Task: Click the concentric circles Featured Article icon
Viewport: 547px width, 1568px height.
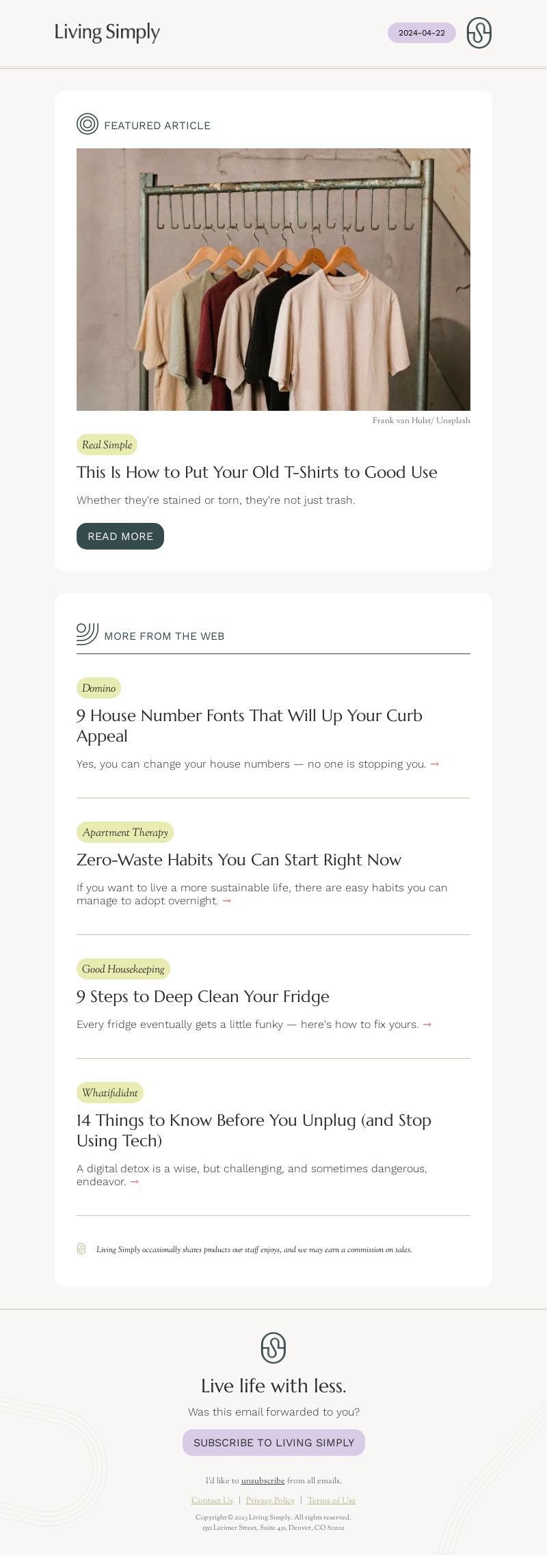Action: pos(88,124)
